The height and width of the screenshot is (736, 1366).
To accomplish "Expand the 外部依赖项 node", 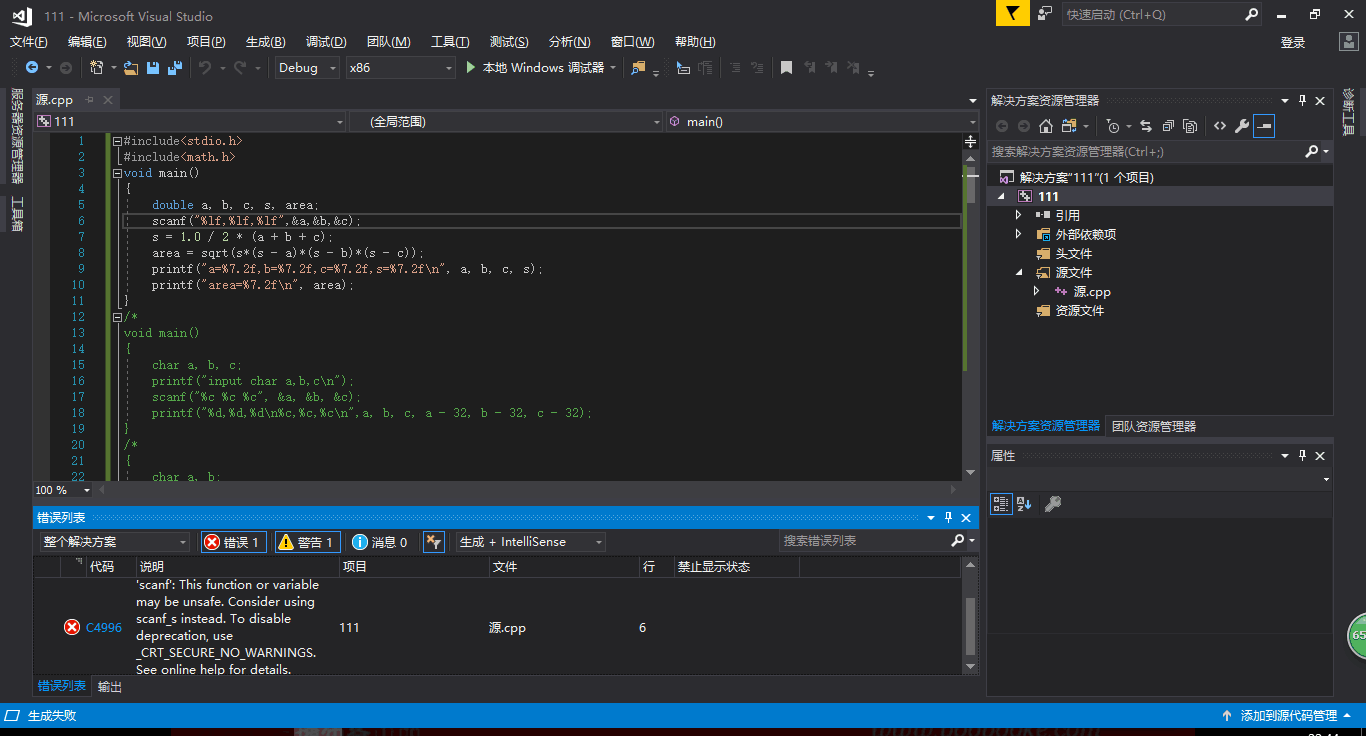I will (x=1019, y=234).
